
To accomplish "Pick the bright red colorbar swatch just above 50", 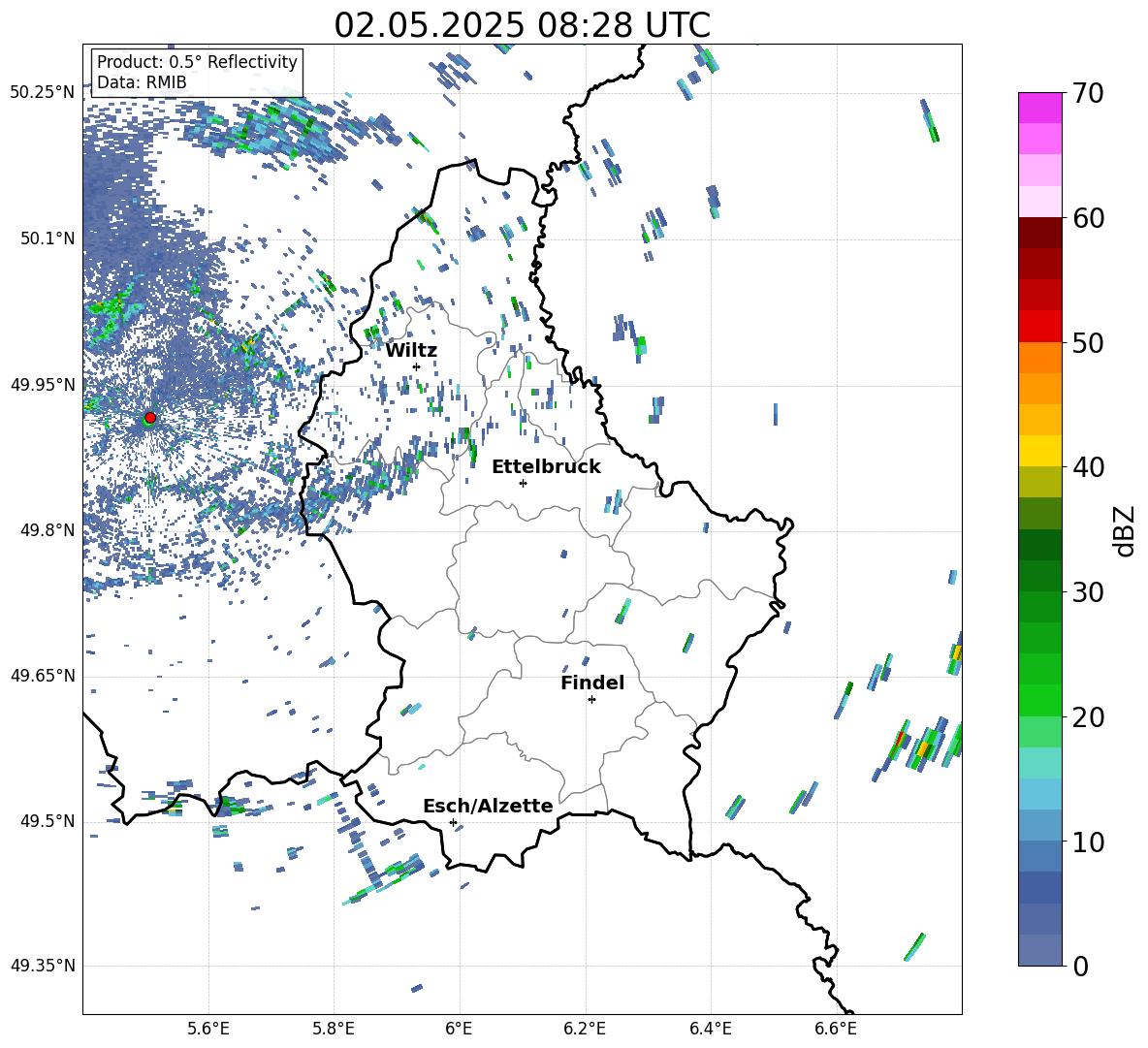I will pyautogui.click(x=1039, y=327).
